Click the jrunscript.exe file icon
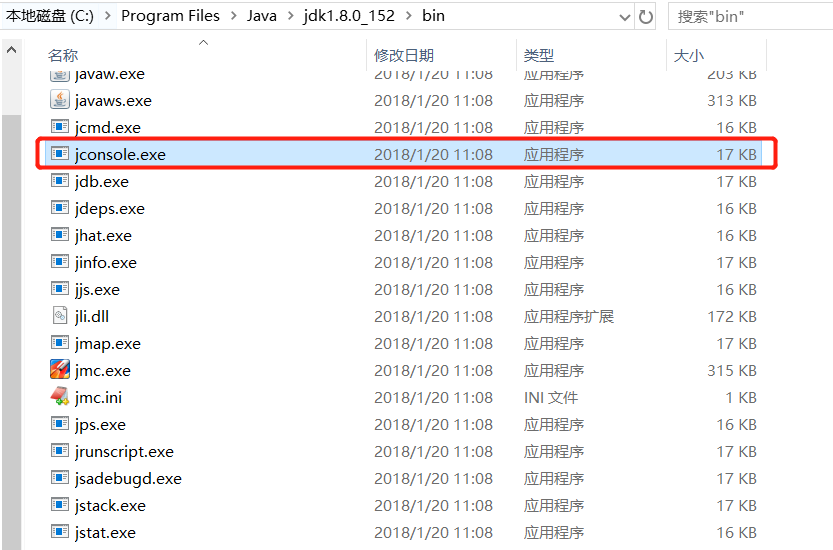The height and width of the screenshot is (550, 833). pyautogui.click(x=60, y=451)
